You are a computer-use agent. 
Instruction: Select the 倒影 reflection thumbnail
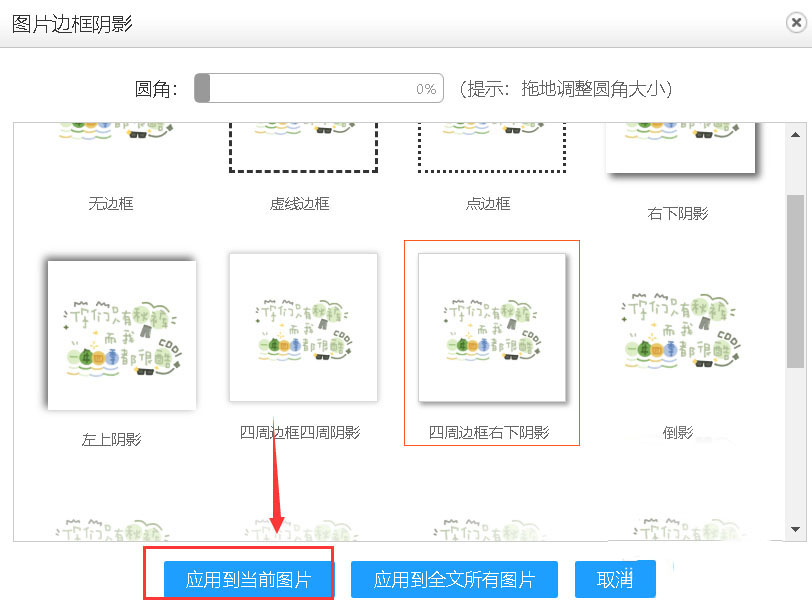tap(680, 330)
